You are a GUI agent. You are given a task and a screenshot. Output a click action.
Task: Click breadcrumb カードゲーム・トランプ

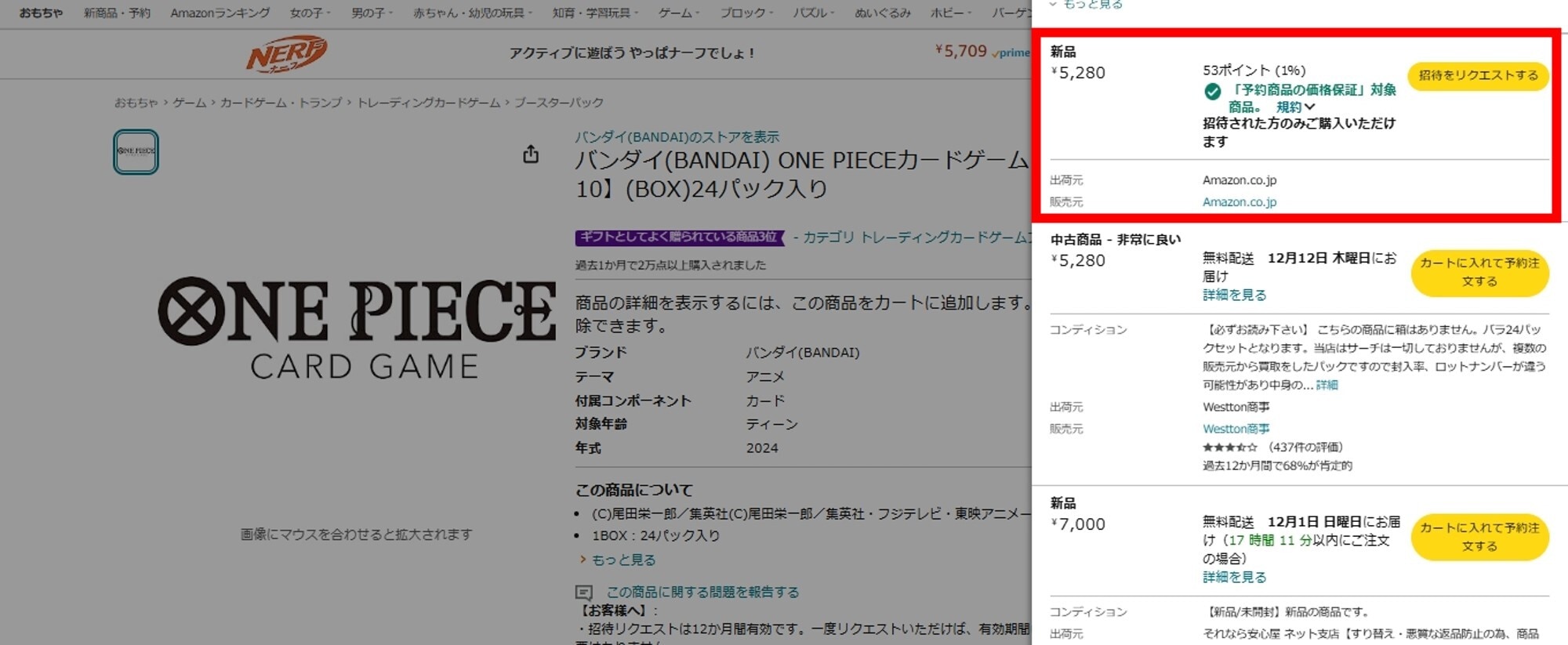pos(281,103)
